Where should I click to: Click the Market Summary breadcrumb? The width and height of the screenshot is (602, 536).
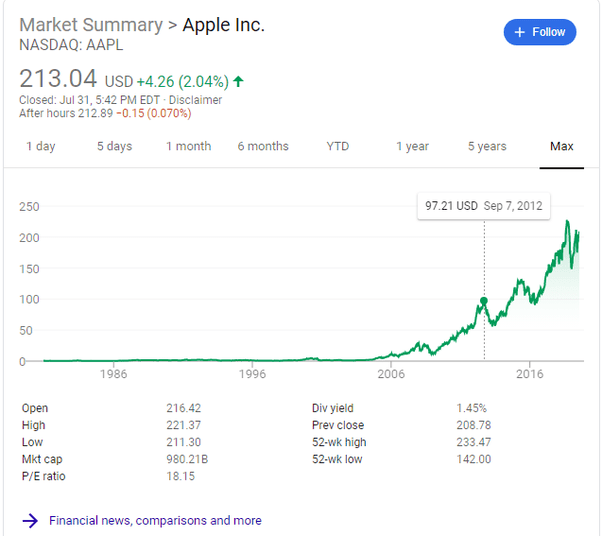click(x=90, y=25)
